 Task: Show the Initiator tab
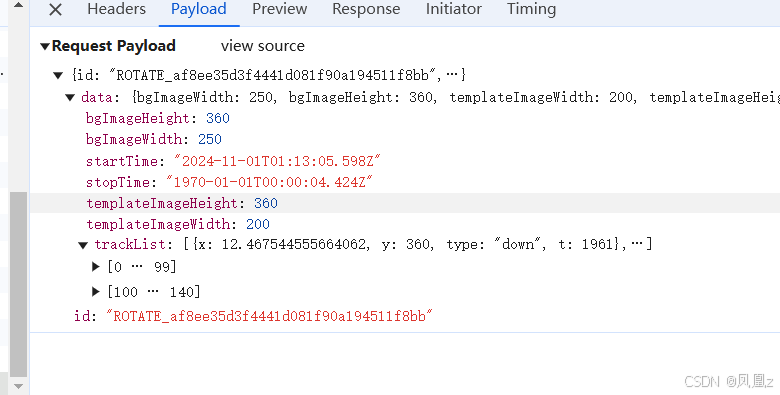pyautogui.click(x=454, y=9)
